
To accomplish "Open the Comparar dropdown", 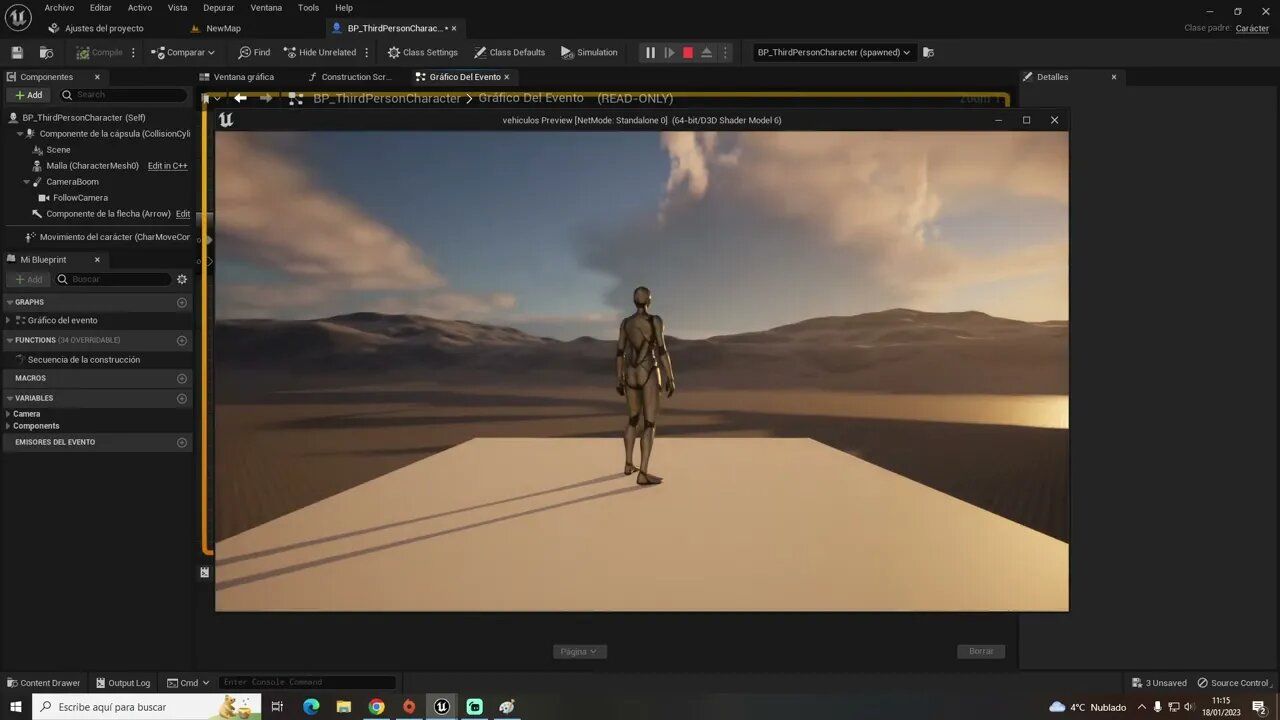I will pyautogui.click(x=183, y=52).
